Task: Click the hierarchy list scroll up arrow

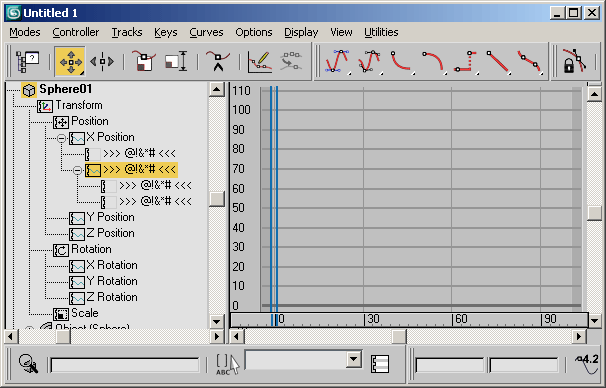Action: [x=216, y=90]
